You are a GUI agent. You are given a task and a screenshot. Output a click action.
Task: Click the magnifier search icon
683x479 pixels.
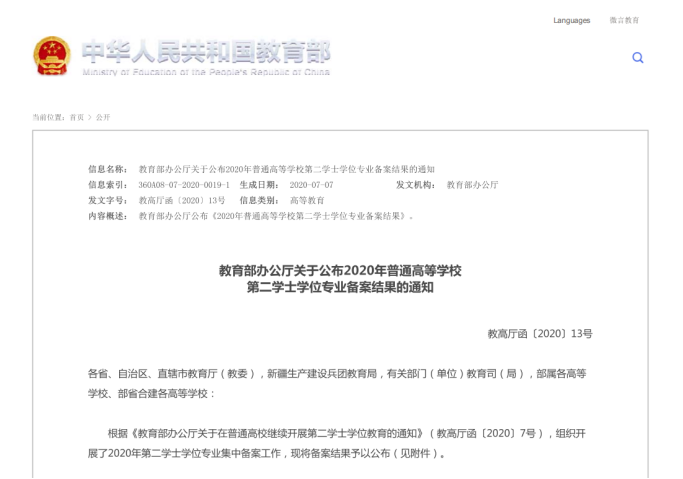637,58
